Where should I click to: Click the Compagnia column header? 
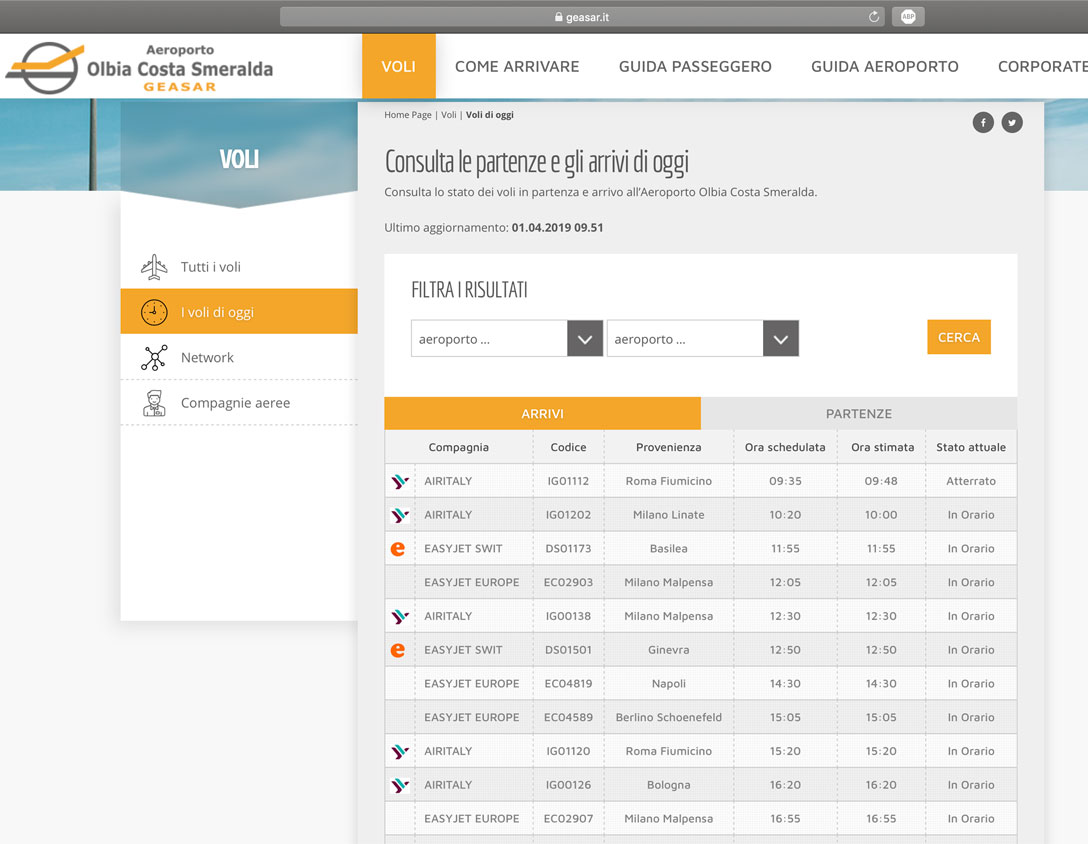click(459, 448)
